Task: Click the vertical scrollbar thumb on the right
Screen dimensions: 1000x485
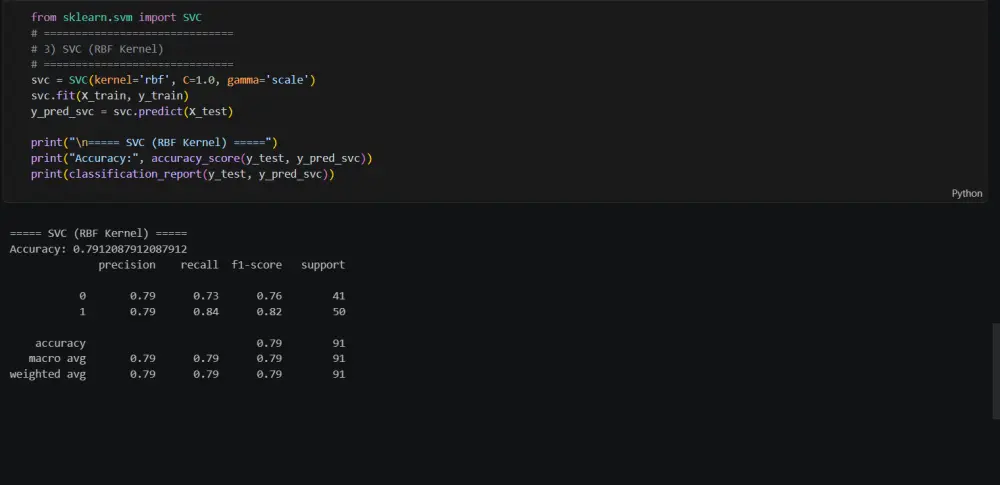Action: pyautogui.click(x=996, y=371)
